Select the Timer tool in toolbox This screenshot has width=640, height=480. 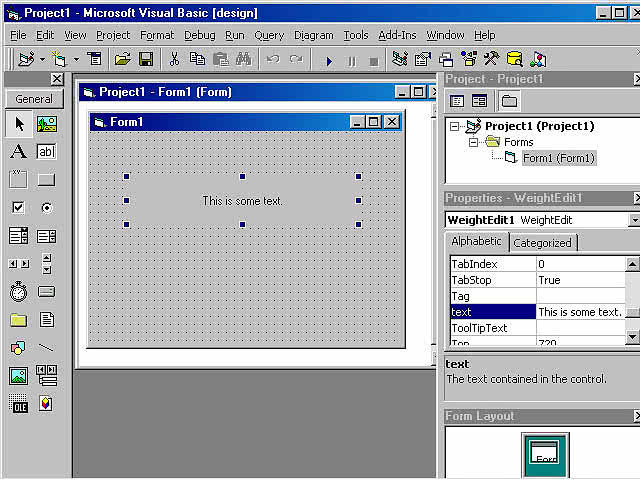(18, 292)
